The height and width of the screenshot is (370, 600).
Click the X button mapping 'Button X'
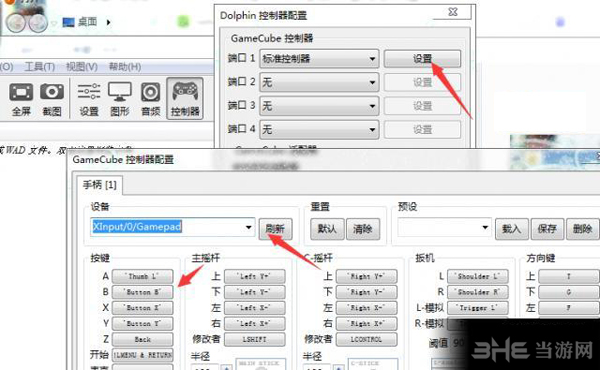[143, 308]
